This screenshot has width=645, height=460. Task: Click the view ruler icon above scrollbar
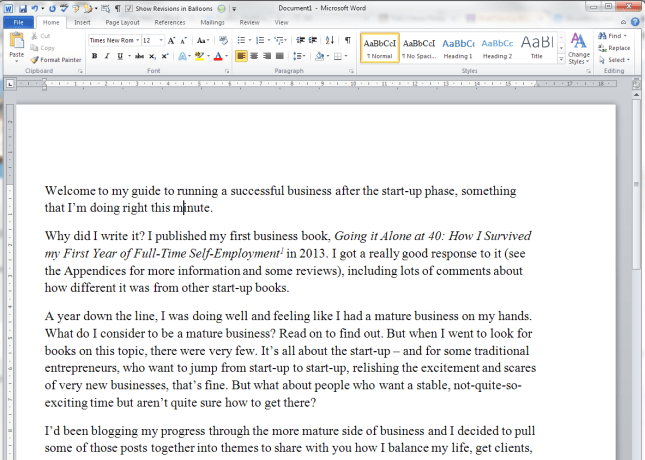tap(636, 84)
